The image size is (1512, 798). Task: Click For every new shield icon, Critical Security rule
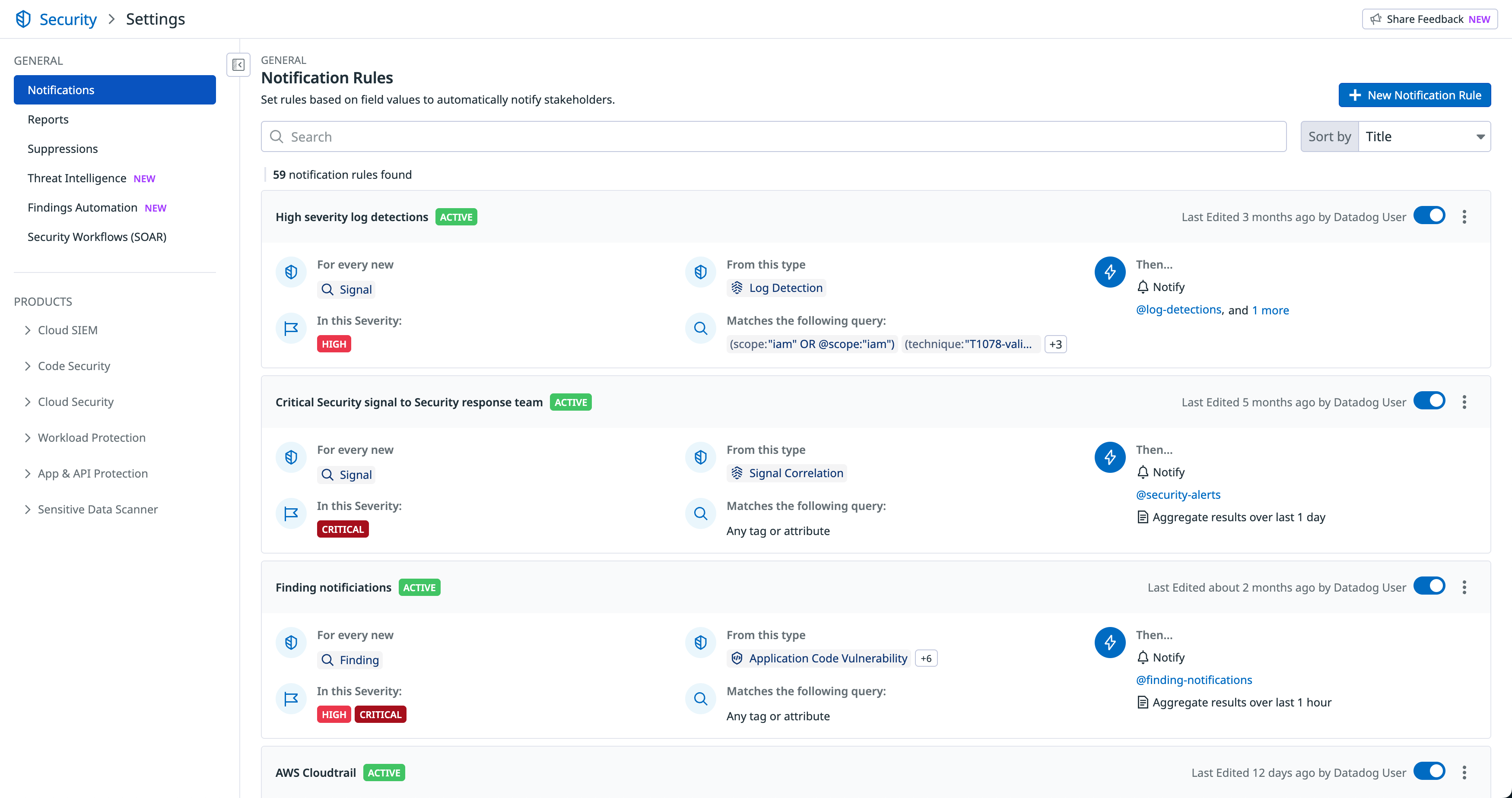(x=291, y=457)
